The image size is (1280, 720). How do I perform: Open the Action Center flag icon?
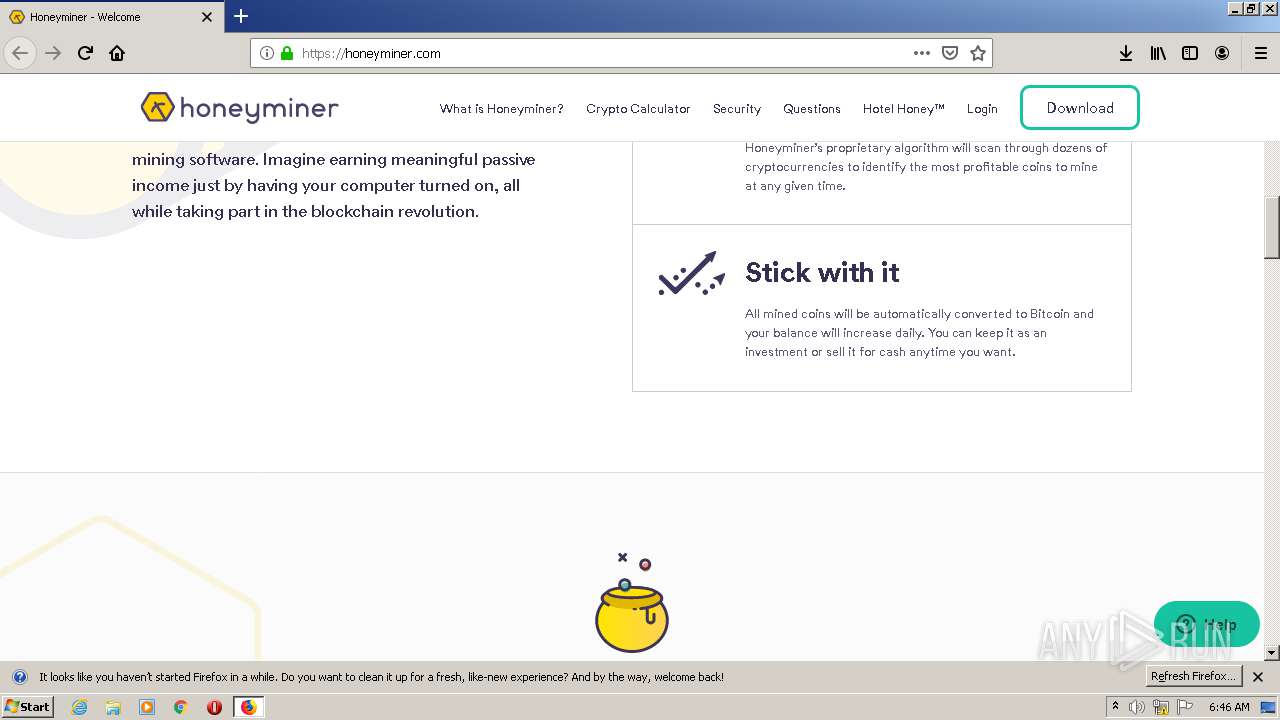click(x=1185, y=707)
